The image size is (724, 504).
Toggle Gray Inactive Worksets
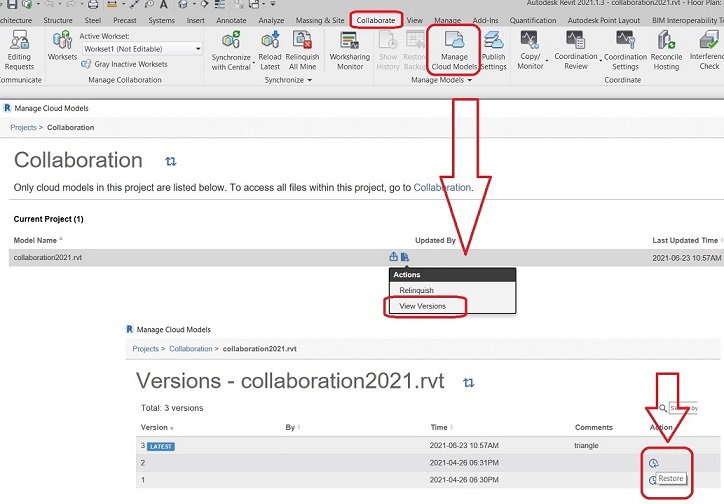pos(125,64)
